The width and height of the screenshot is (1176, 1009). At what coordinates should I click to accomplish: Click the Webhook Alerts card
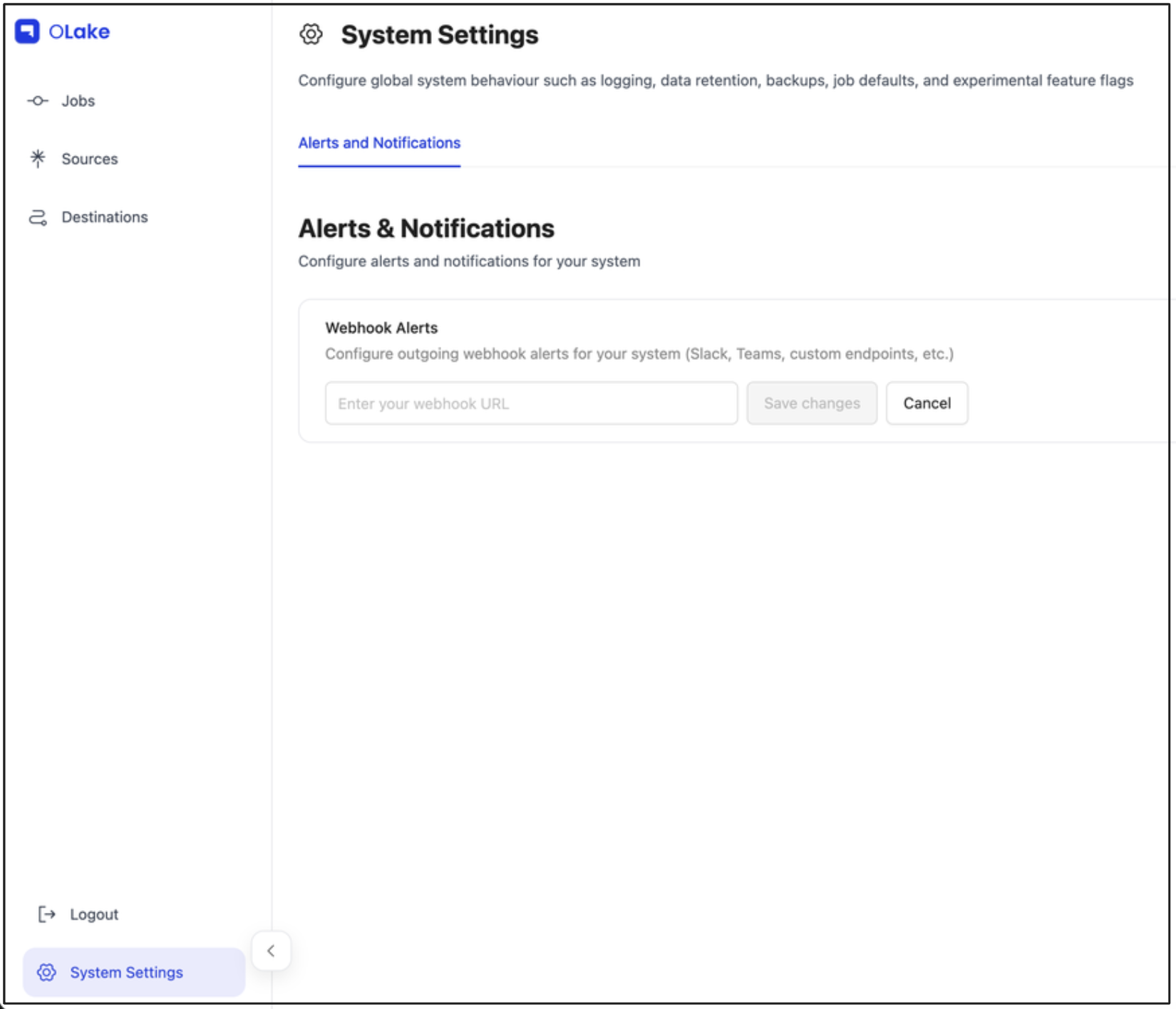point(641,371)
